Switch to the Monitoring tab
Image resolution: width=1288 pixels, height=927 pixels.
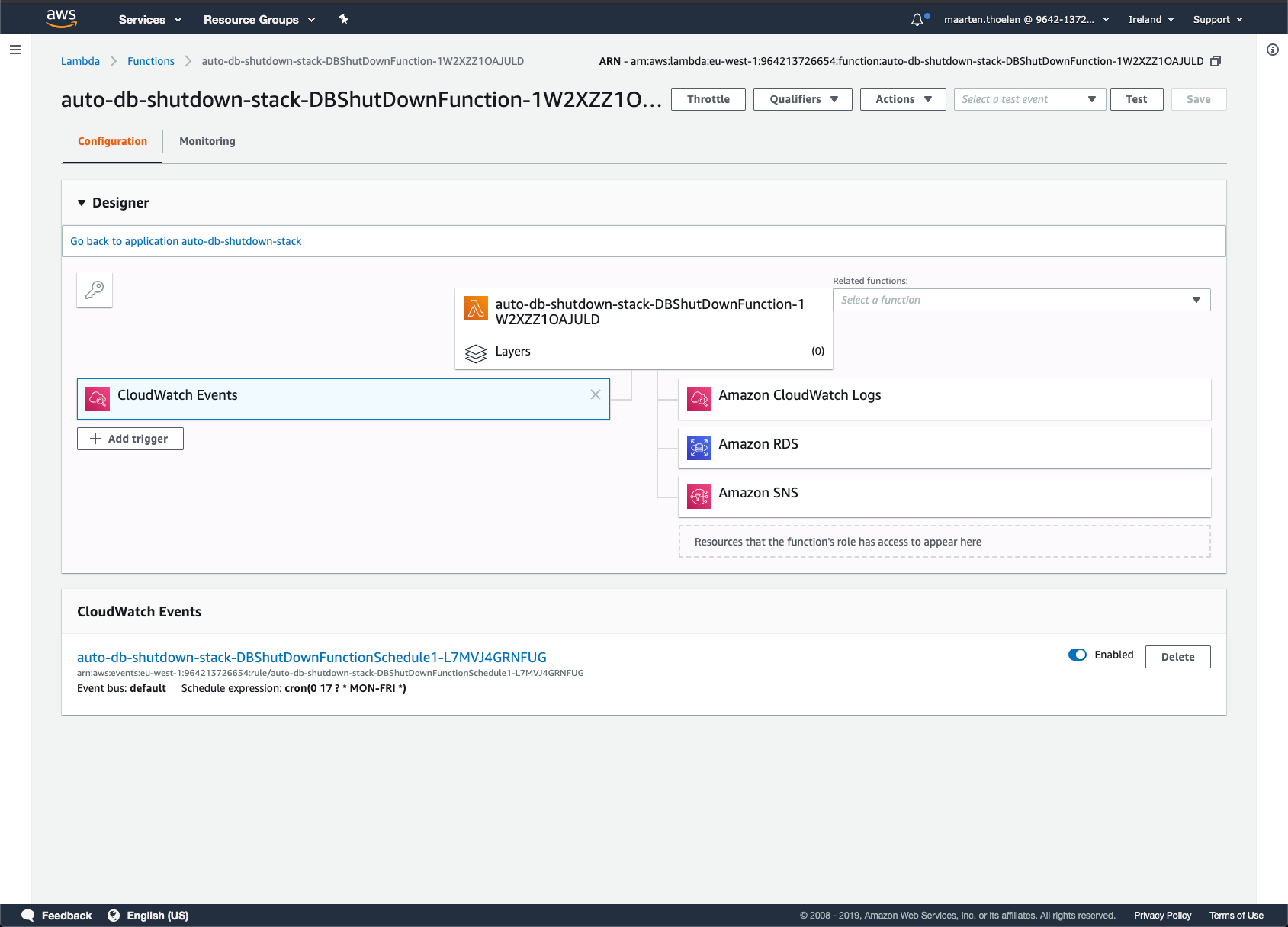[x=207, y=141]
